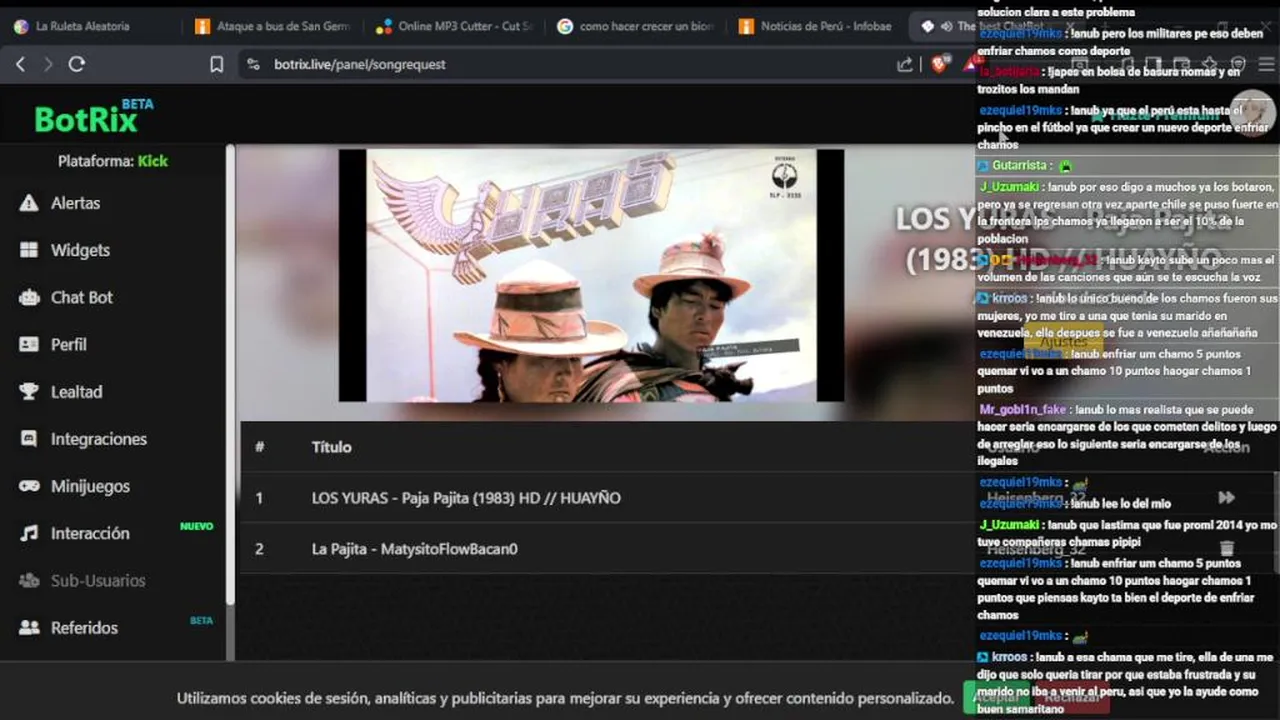Open the Sub-Usuarios sidebar entry
The image size is (1280, 720).
point(84,581)
